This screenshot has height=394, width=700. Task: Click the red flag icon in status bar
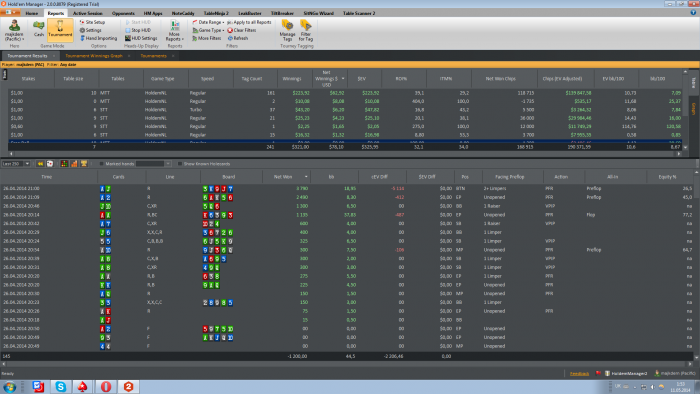click(598, 373)
